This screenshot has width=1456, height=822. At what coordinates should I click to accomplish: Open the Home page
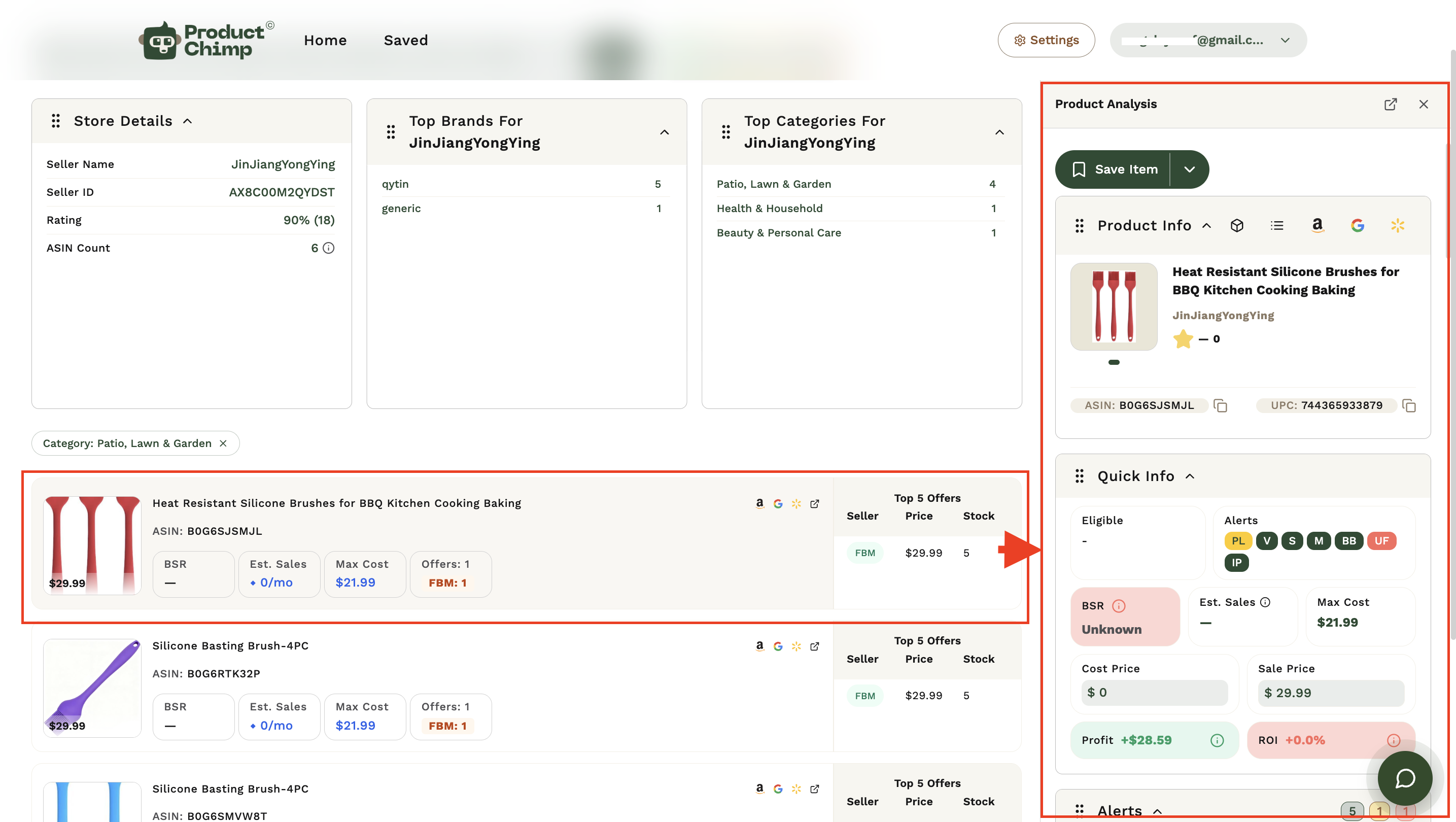click(x=325, y=40)
